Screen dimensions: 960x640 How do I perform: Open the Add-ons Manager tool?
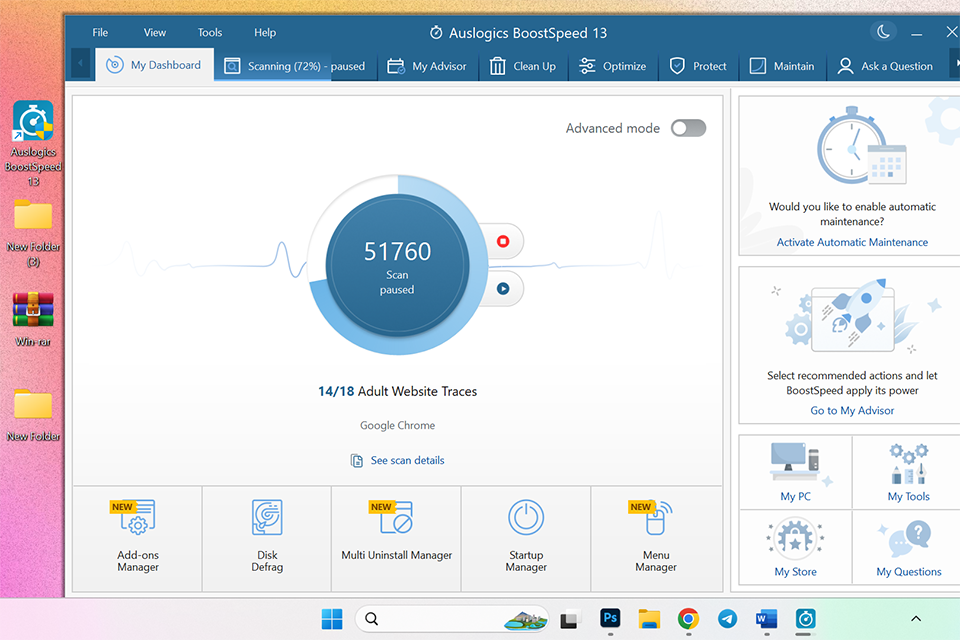(138, 538)
